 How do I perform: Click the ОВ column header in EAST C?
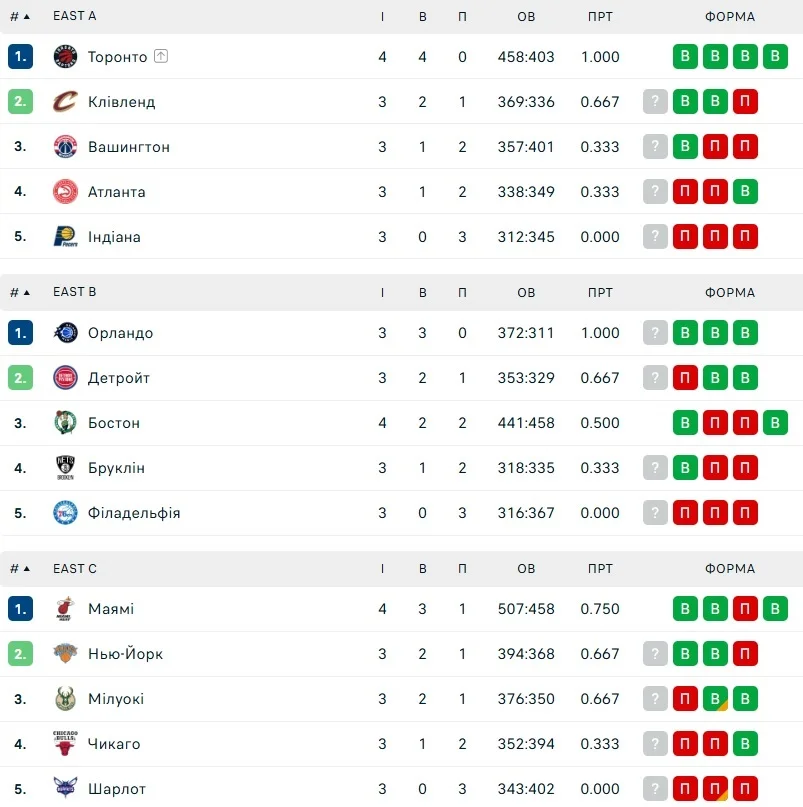(x=526, y=569)
